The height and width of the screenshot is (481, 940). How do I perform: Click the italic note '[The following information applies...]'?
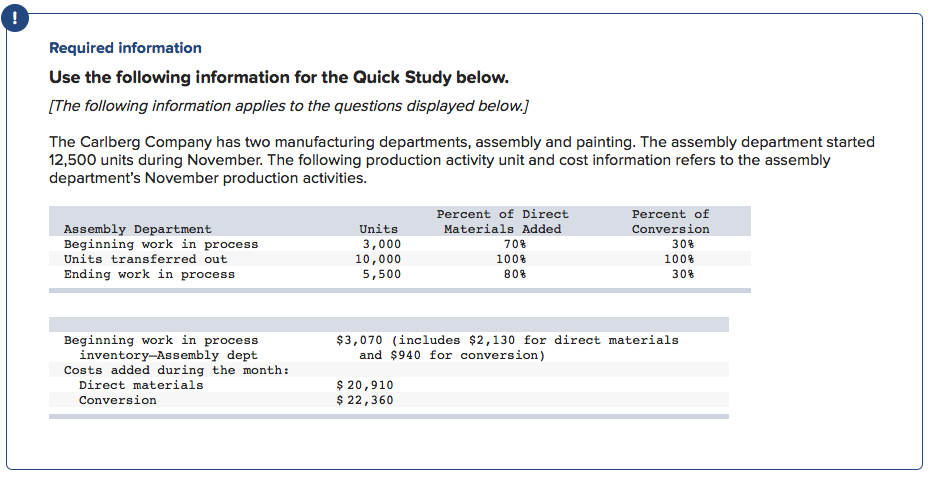pyautogui.click(x=289, y=106)
